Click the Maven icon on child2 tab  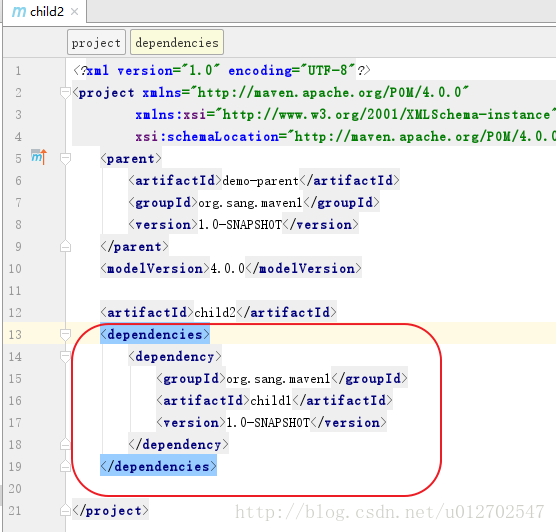[19, 12]
